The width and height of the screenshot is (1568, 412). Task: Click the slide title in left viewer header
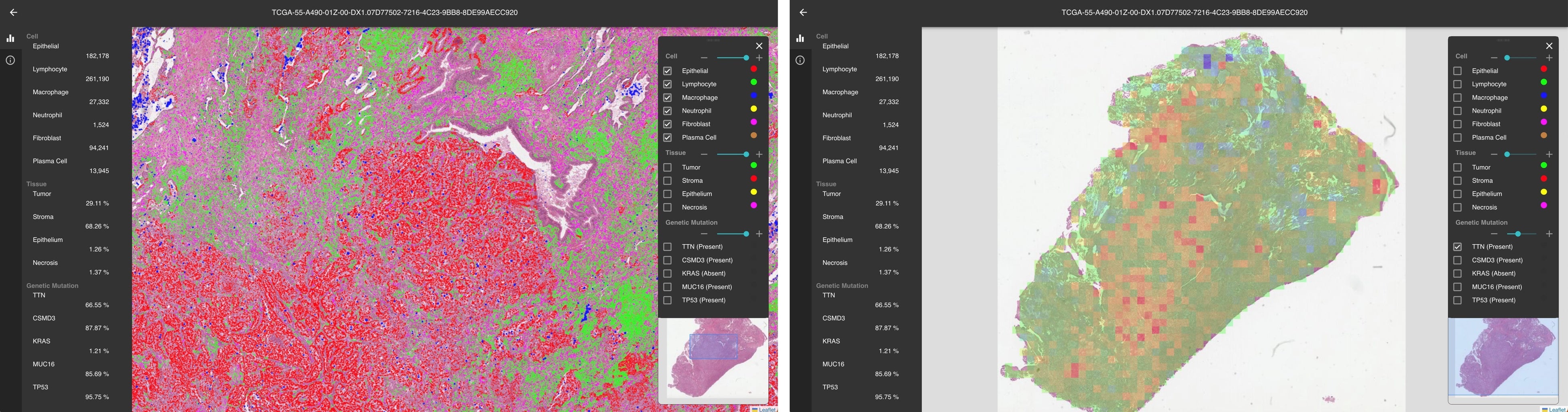[394, 12]
